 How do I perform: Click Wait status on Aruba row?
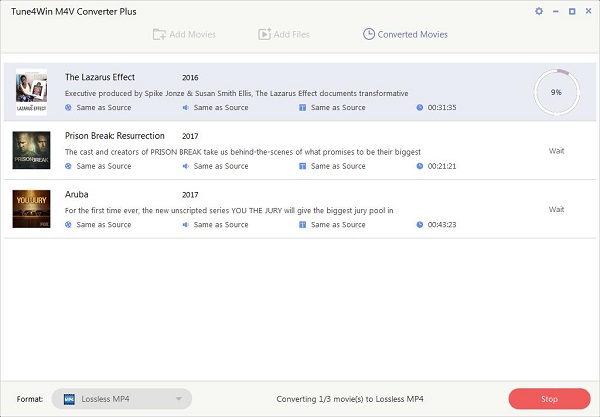(x=557, y=209)
